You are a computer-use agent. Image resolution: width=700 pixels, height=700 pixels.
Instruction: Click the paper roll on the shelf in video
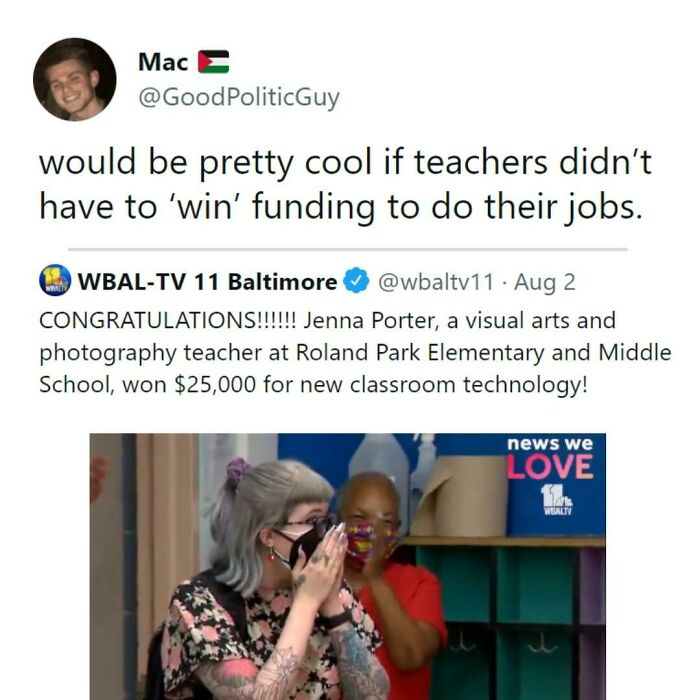461,496
